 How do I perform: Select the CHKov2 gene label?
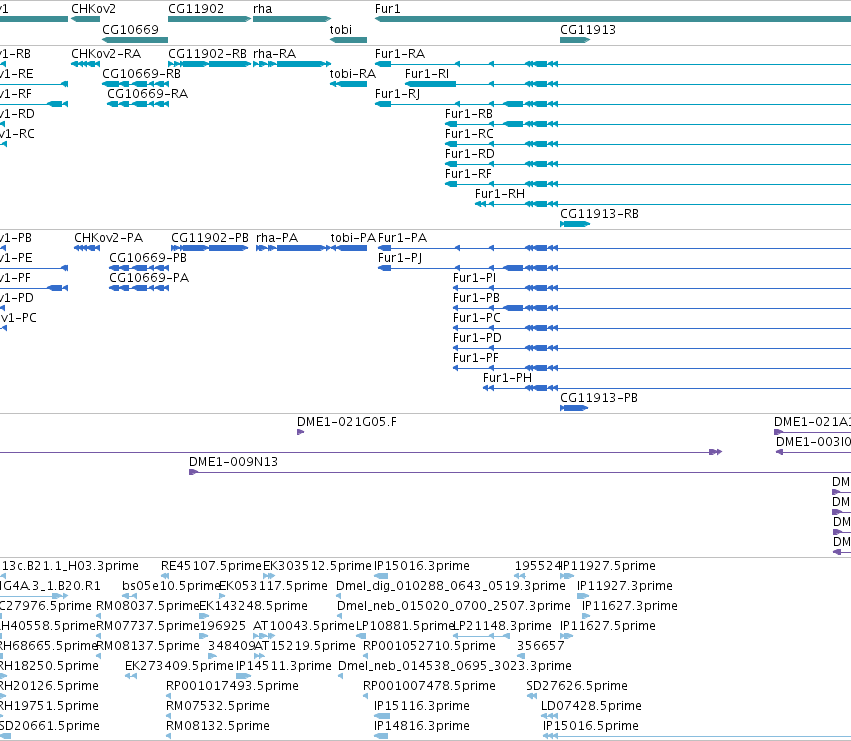point(93,9)
